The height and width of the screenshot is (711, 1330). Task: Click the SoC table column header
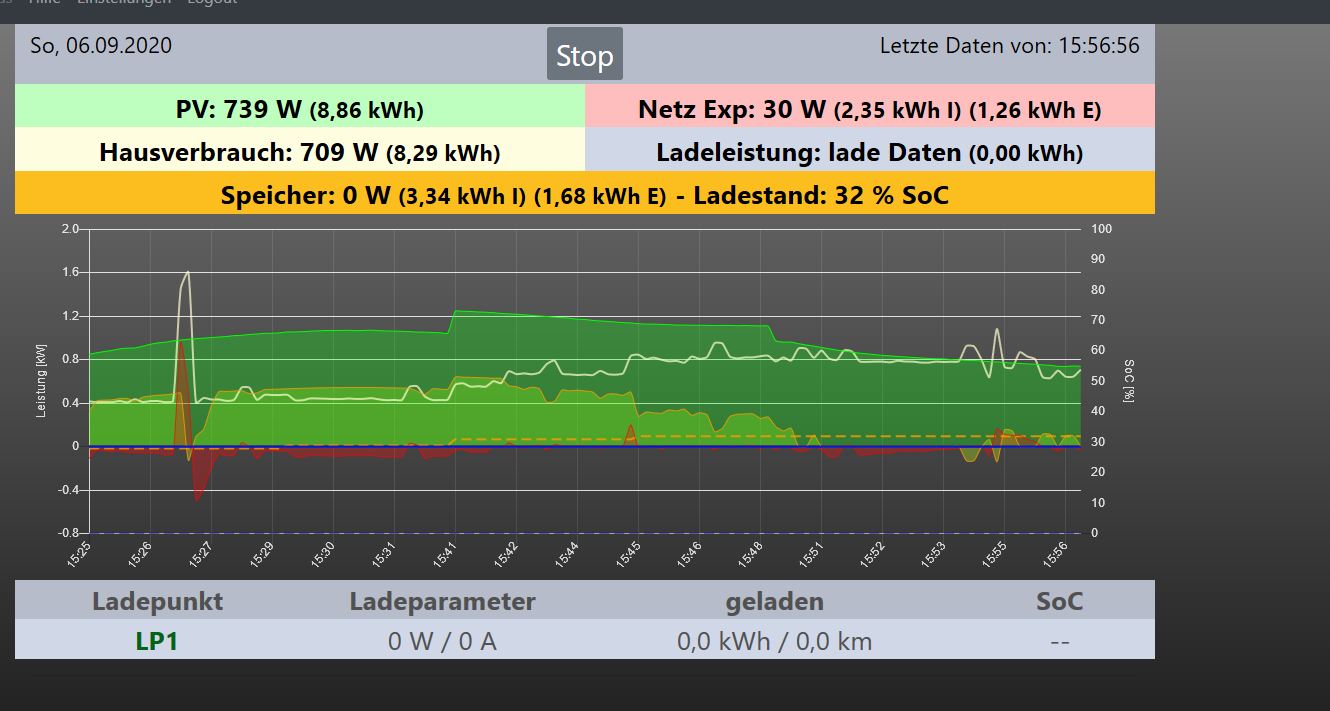pos(1059,601)
